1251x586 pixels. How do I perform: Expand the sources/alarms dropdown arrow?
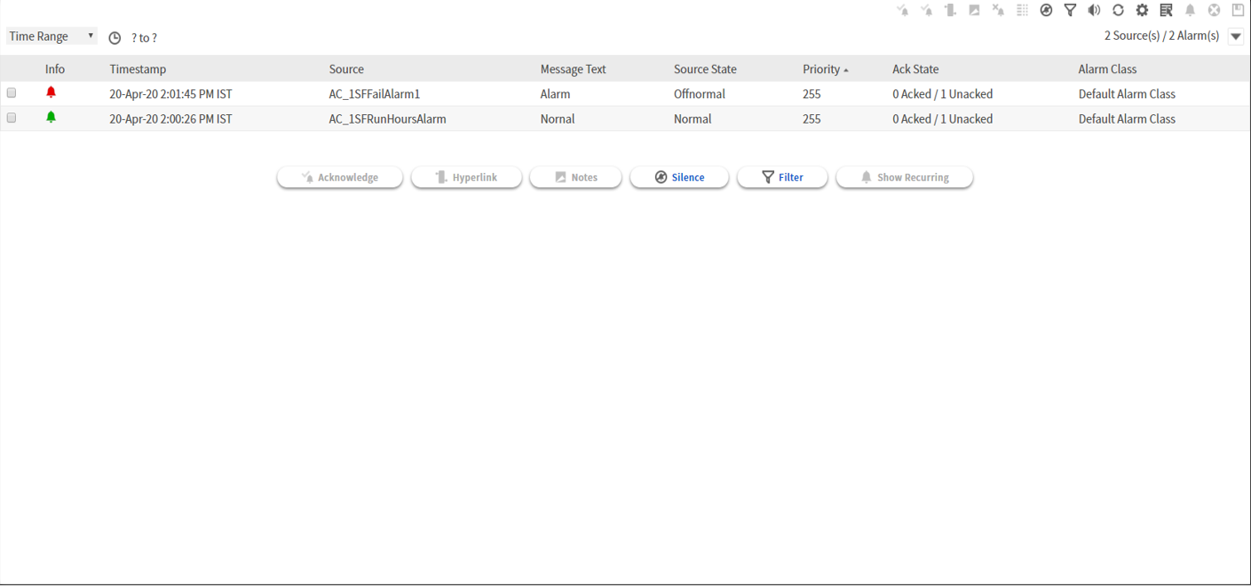click(x=1236, y=37)
